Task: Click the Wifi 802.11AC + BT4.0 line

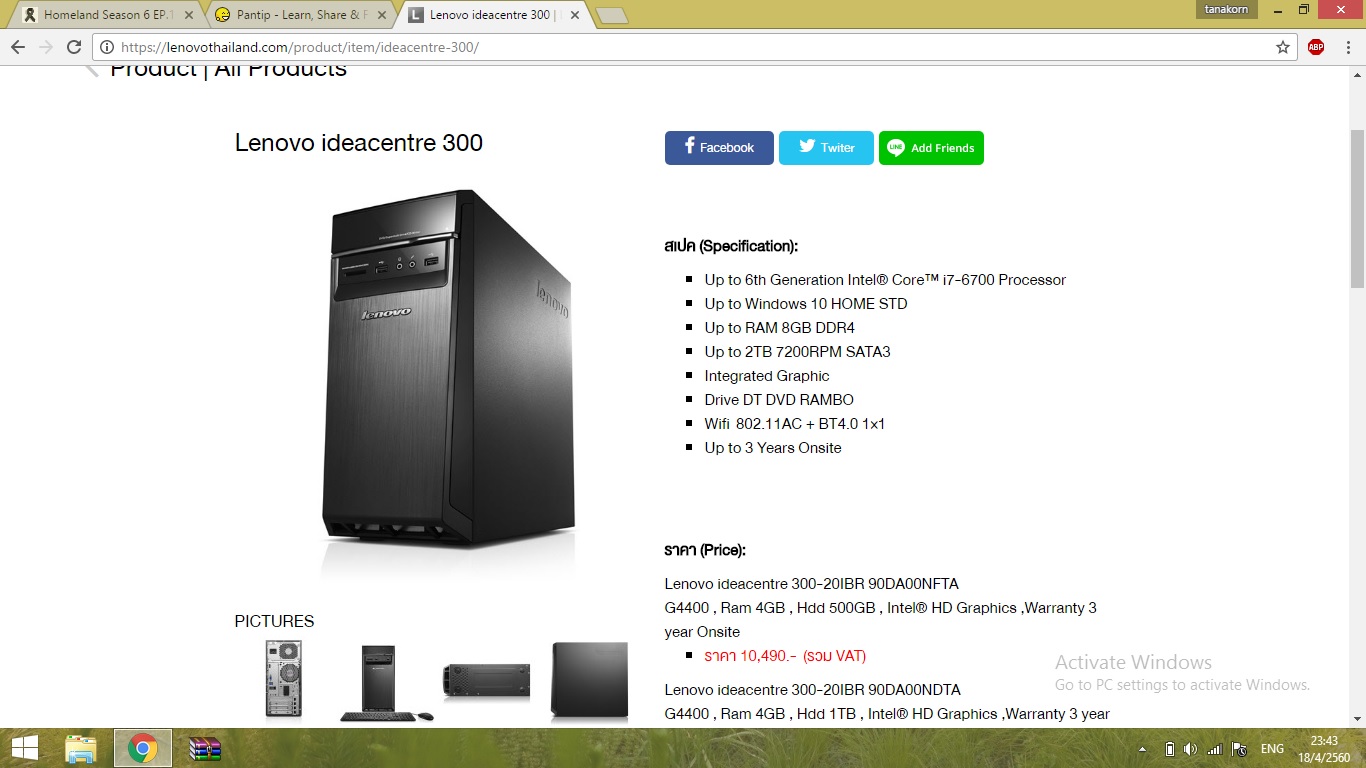Action: point(795,424)
